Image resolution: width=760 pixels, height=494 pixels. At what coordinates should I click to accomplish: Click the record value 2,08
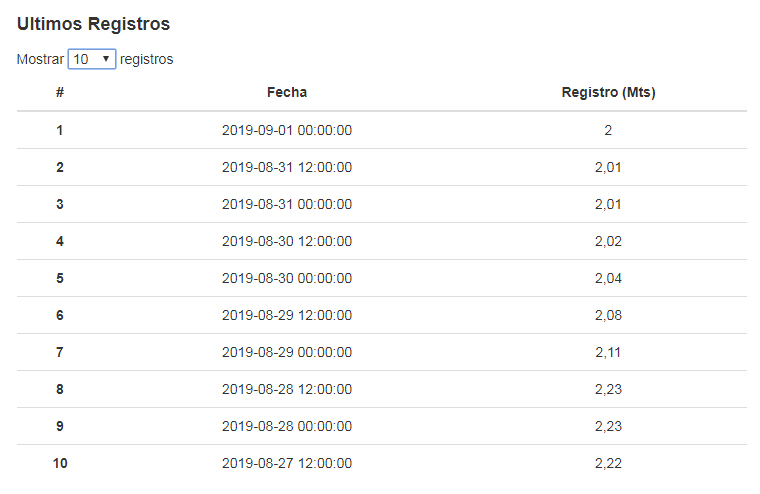click(x=608, y=315)
